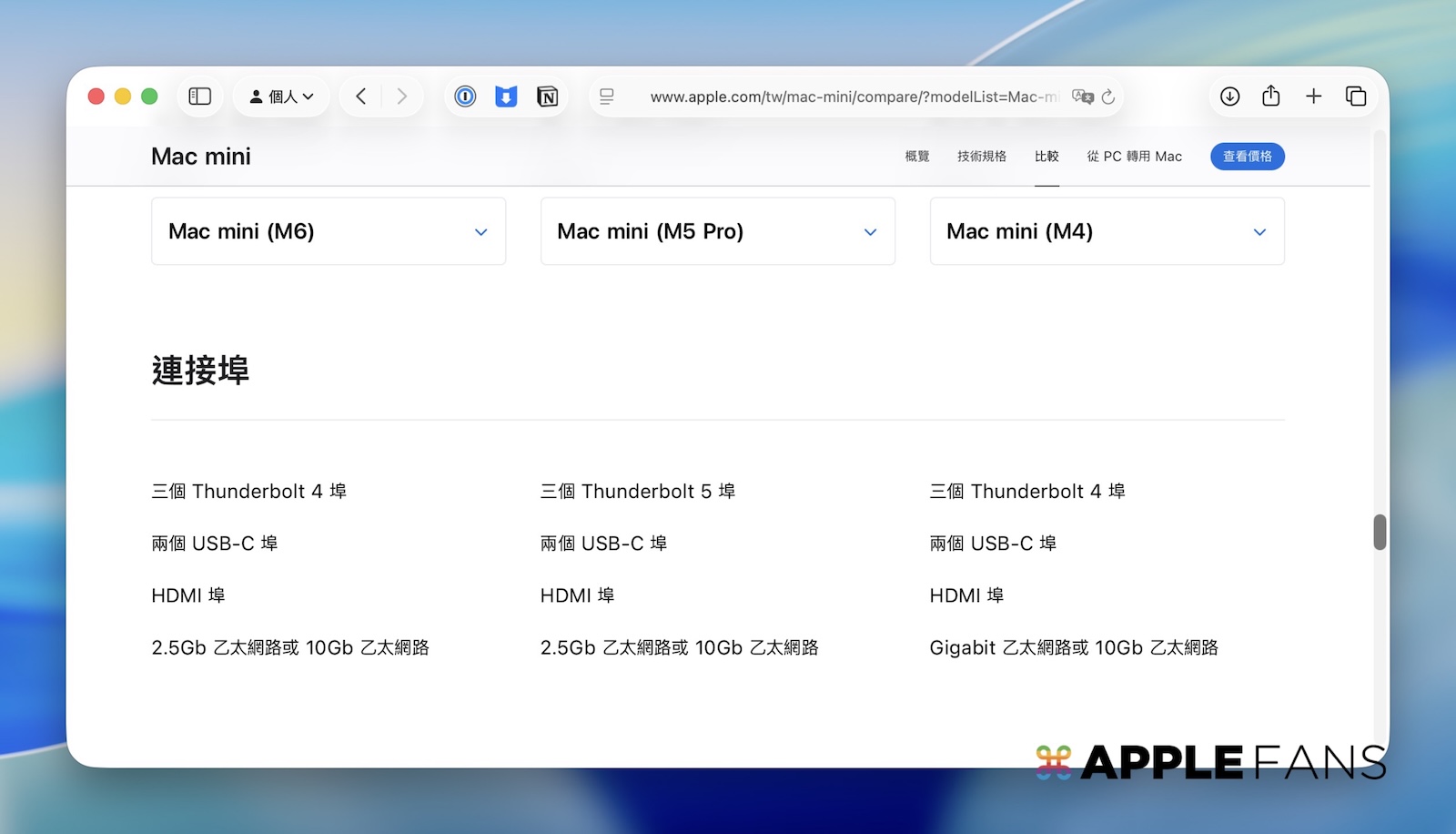Open the Notion web clipper extension

(x=547, y=97)
